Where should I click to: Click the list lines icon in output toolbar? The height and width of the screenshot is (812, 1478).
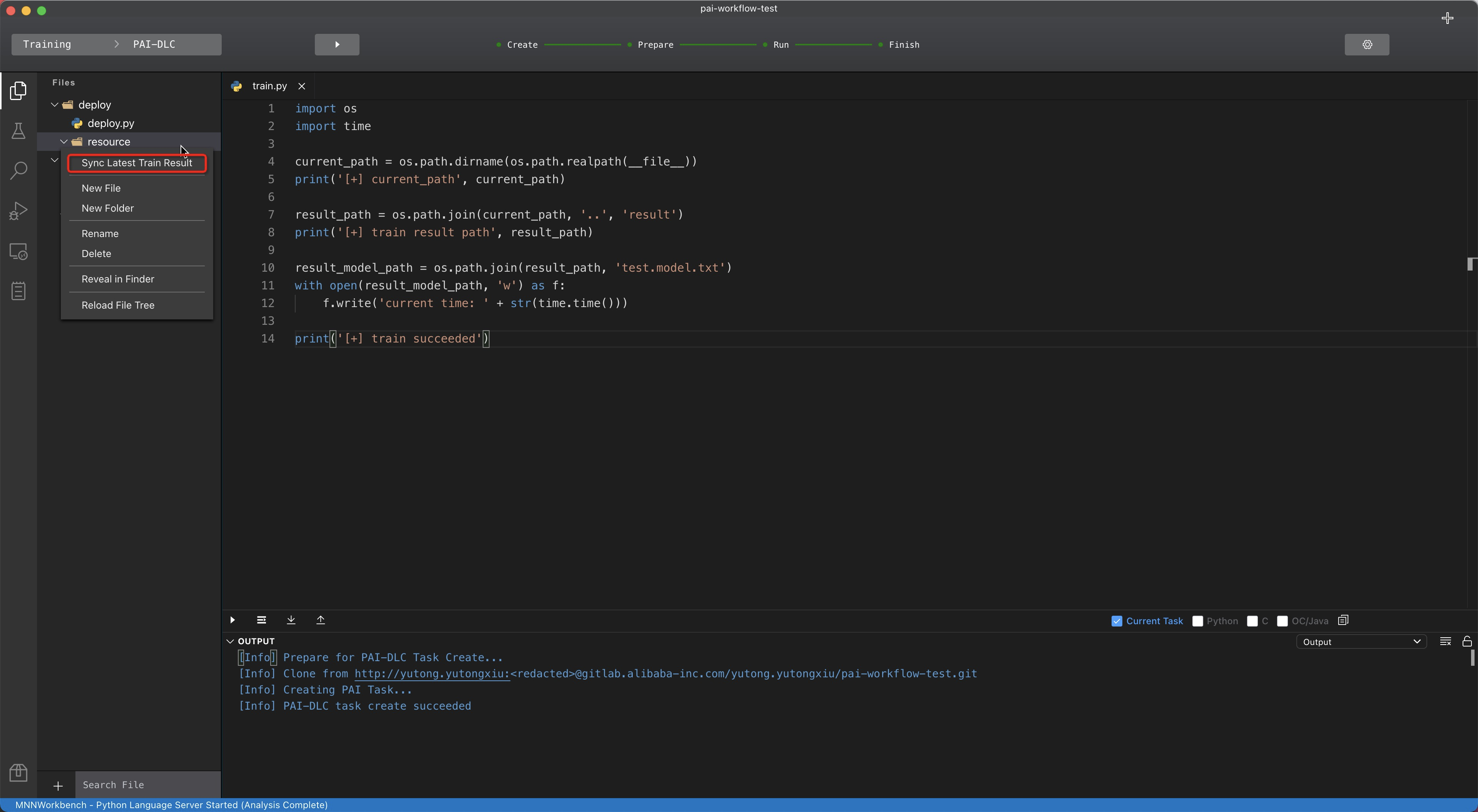coord(262,620)
